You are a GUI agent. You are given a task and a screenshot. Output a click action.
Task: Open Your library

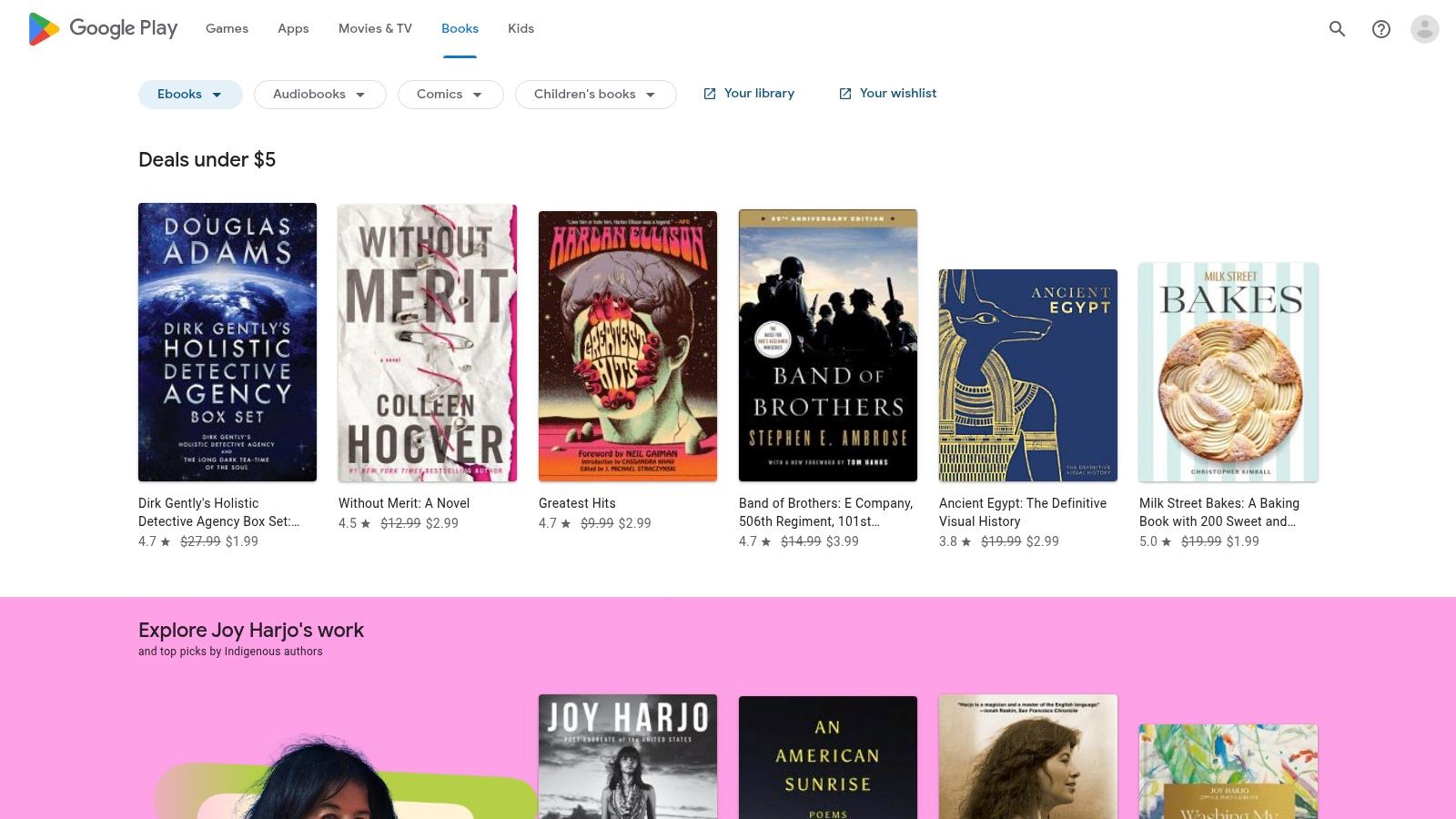(758, 93)
